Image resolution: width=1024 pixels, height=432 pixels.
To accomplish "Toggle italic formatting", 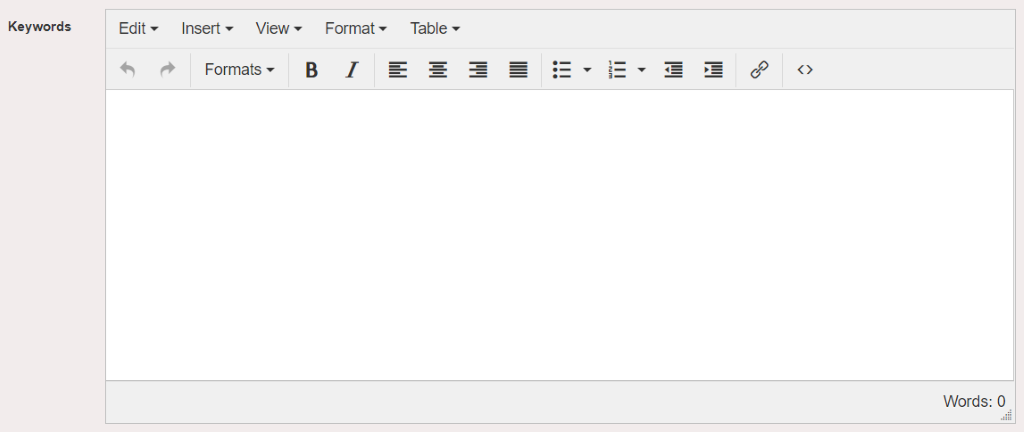I will [x=351, y=70].
